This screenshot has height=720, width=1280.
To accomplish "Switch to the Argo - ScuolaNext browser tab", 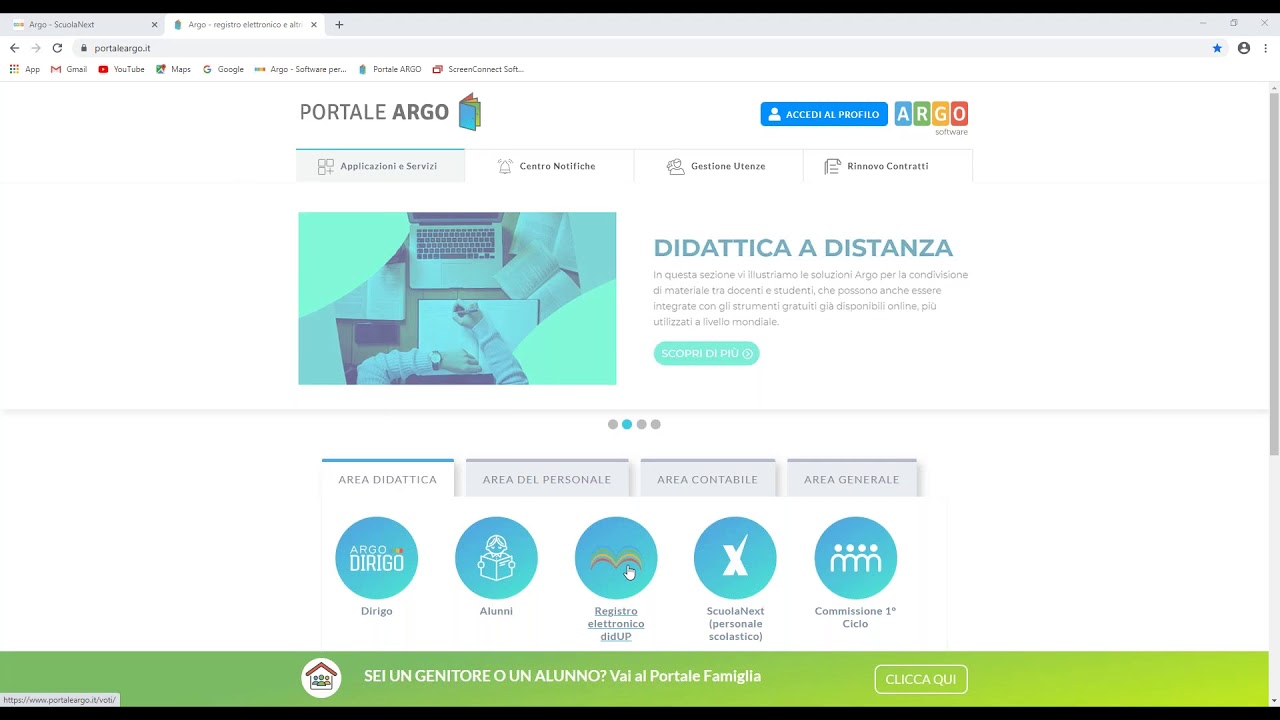I will click(85, 25).
